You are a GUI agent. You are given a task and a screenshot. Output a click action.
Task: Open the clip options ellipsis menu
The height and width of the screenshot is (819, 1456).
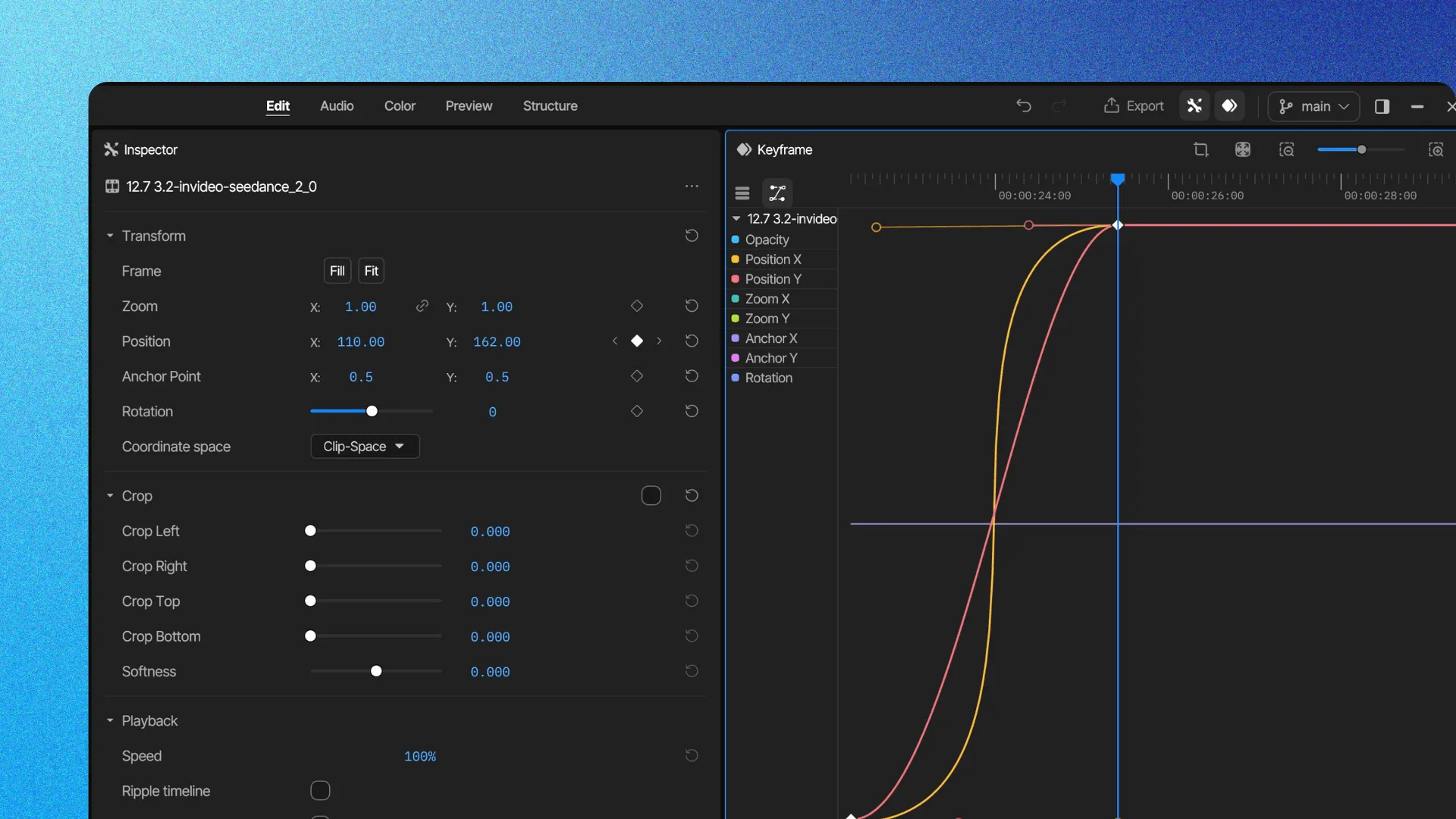click(x=692, y=187)
